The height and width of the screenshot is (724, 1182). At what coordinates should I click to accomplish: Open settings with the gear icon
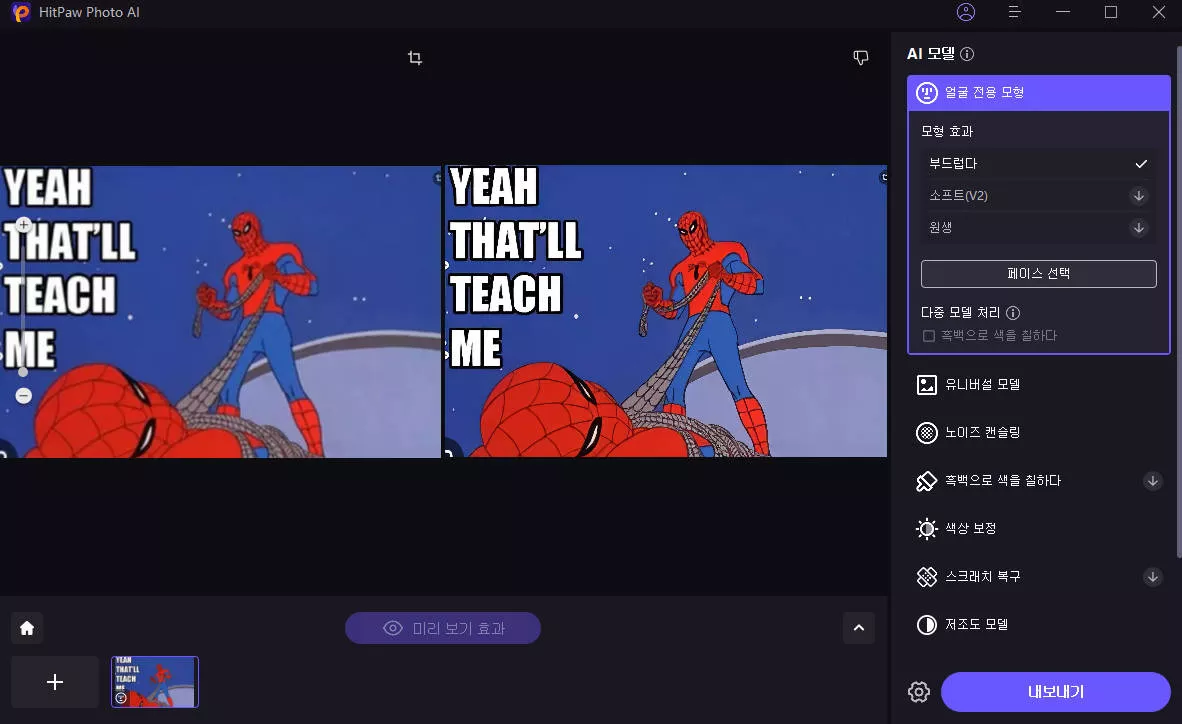[918, 692]
